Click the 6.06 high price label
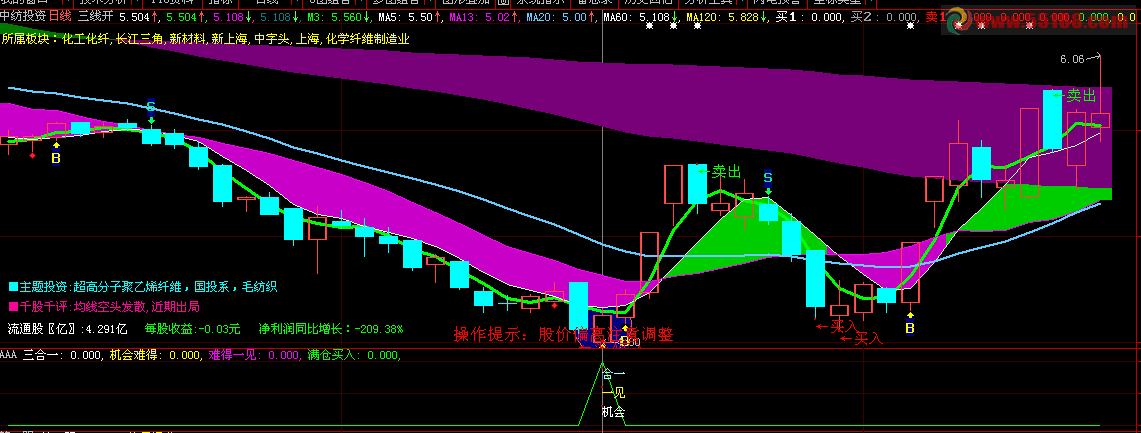 pyautogui.click(x=1073, y=59)
